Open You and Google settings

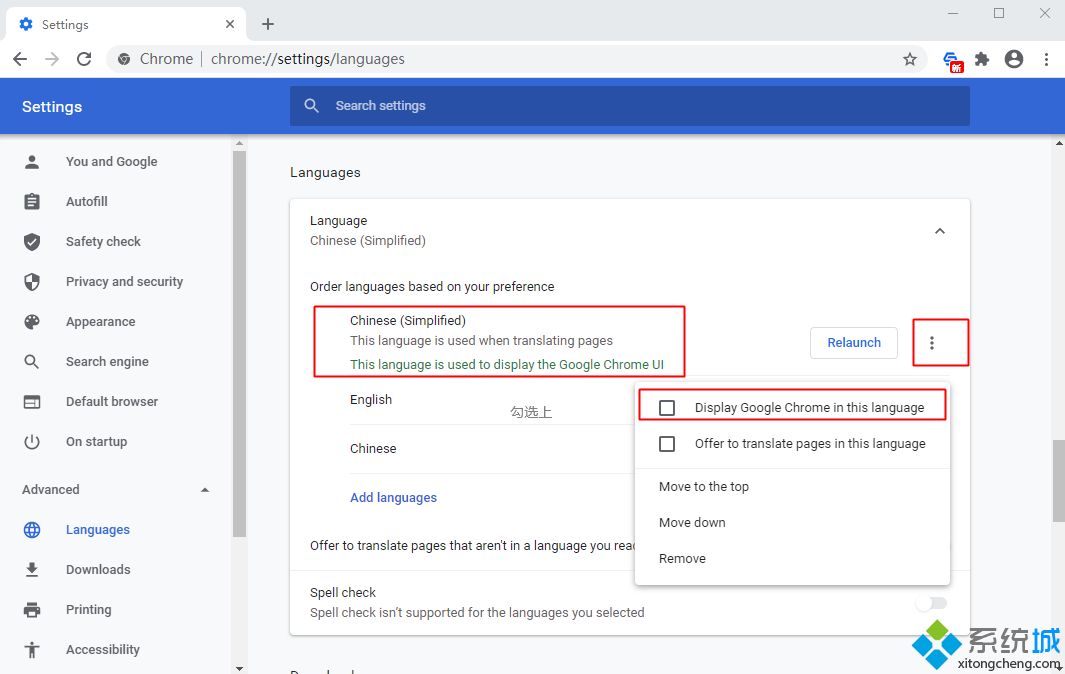coord(111,162)
